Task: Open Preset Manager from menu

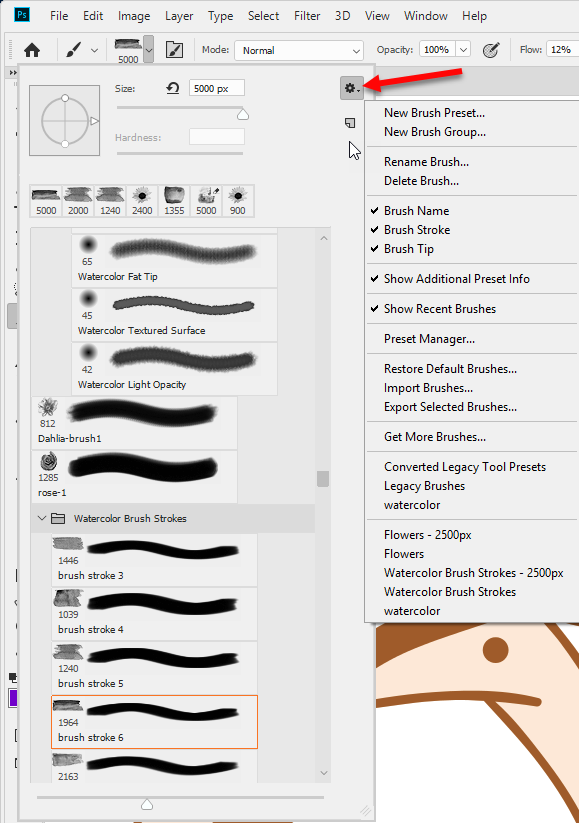Action: [429, 339]
